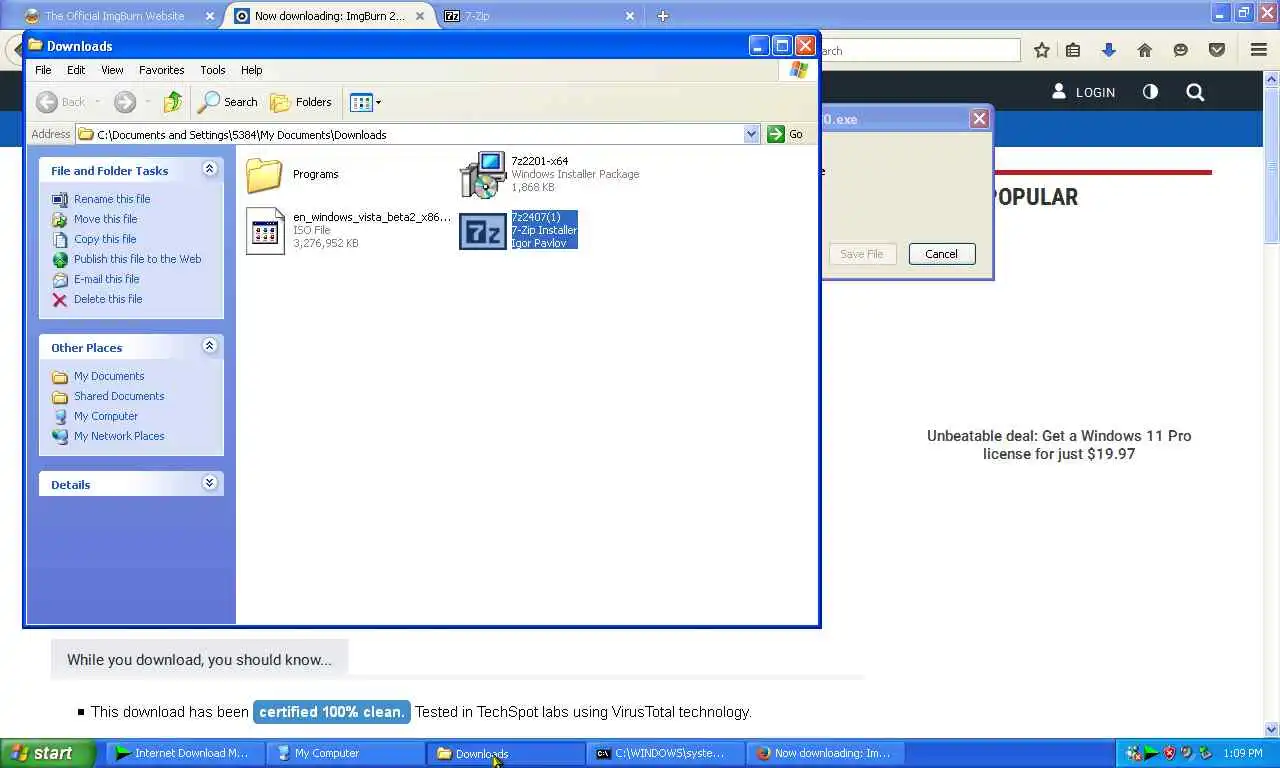
Task: Switch to C:\WINDOWS\system taskbar button
Action: (667, 753)
